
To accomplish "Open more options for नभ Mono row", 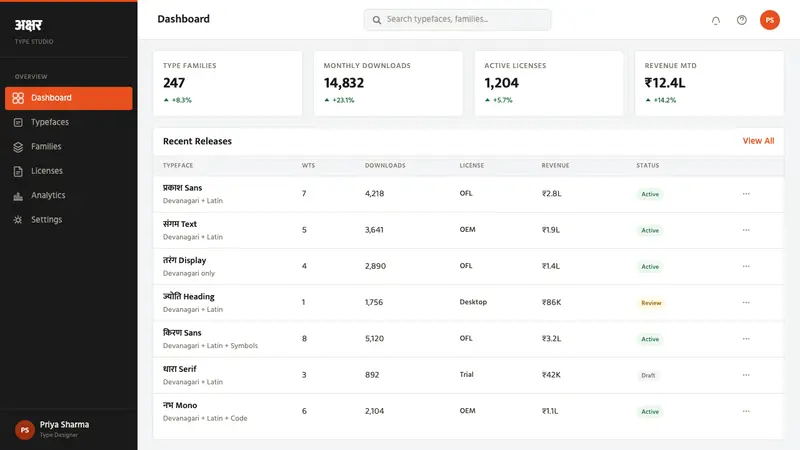I will click(x=746, y=411).
